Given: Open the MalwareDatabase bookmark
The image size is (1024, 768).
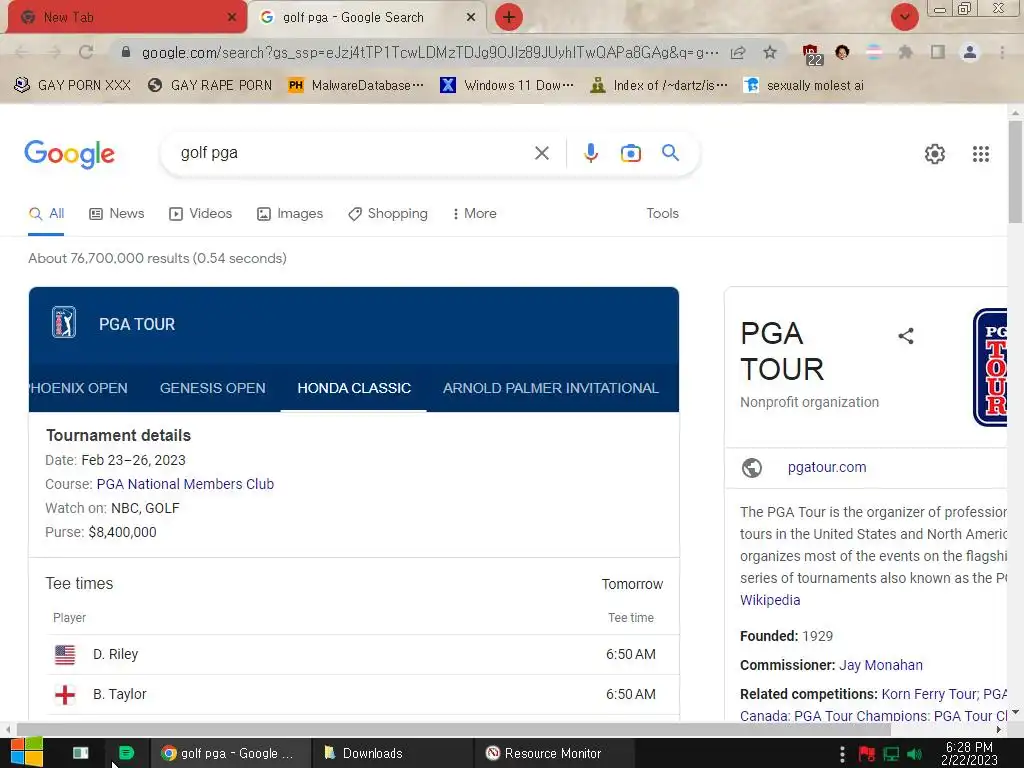Looking at the screenshot, I should pos(356,86).
